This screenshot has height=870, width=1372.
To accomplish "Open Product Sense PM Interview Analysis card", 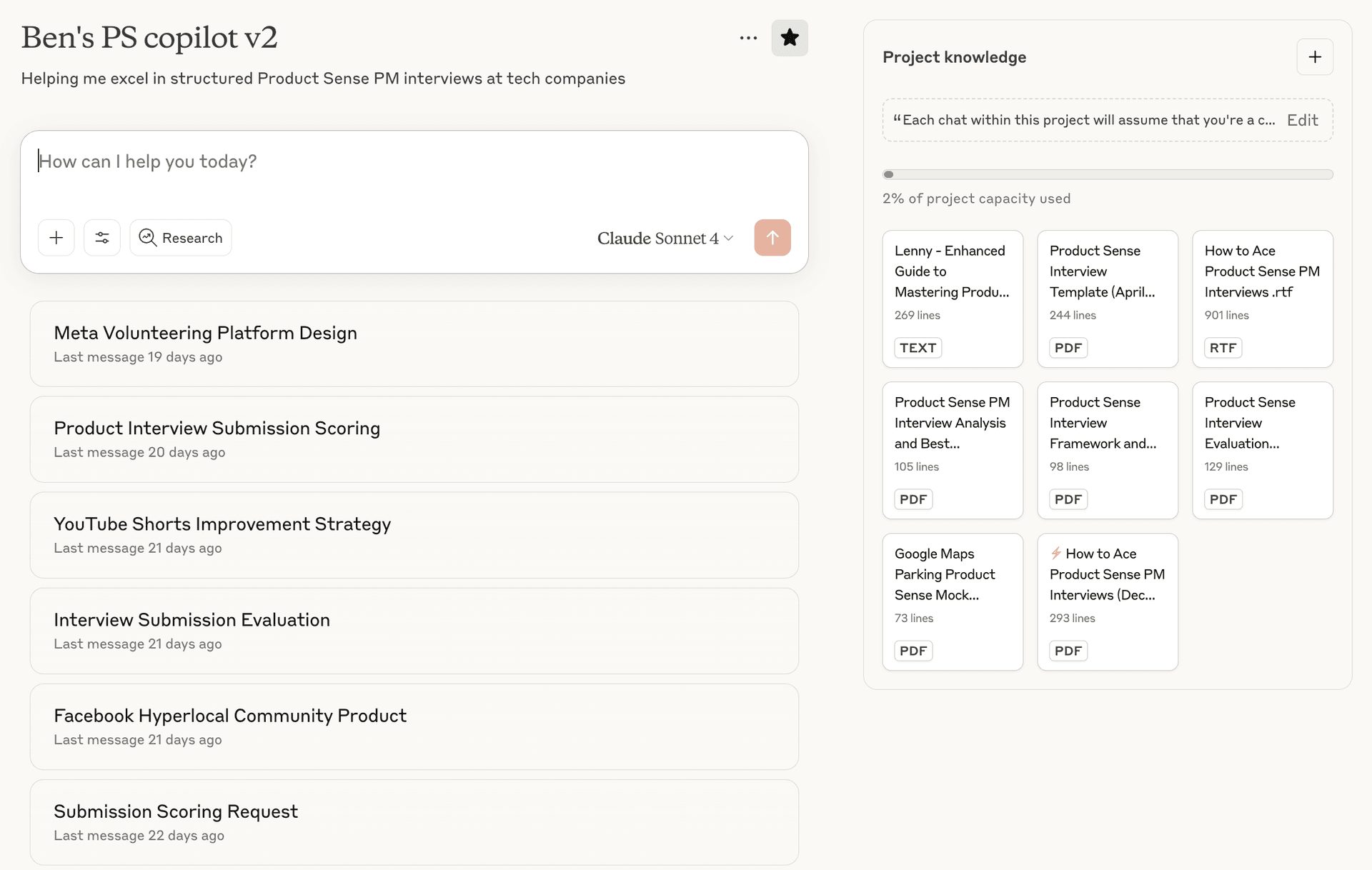I will [x=953, y=450].
